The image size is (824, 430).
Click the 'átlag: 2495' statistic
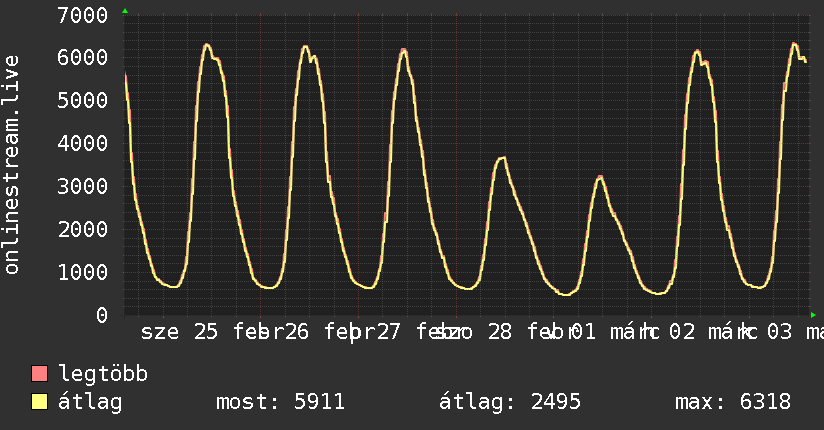coord(510,402)
